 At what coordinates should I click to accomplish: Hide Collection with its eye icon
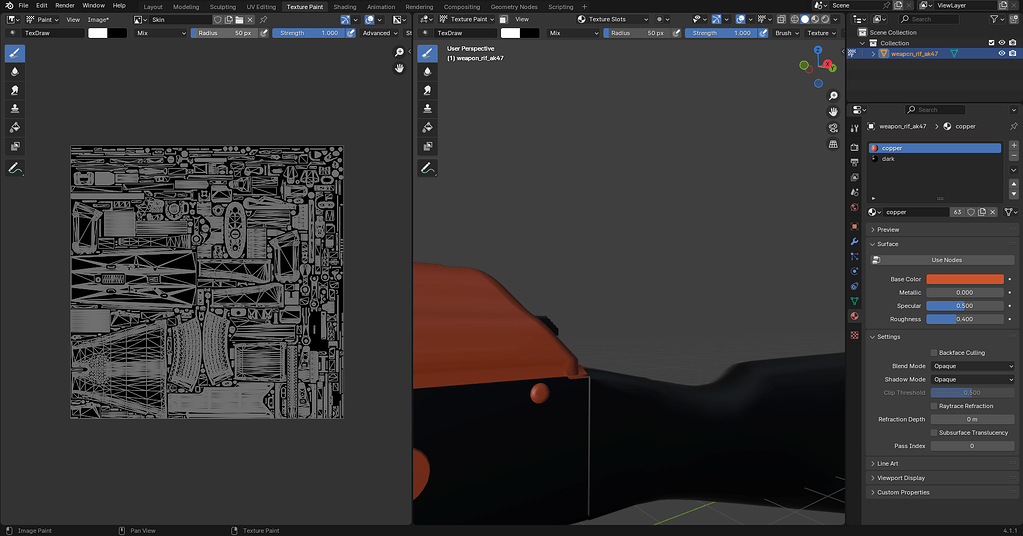(1002, 43)
